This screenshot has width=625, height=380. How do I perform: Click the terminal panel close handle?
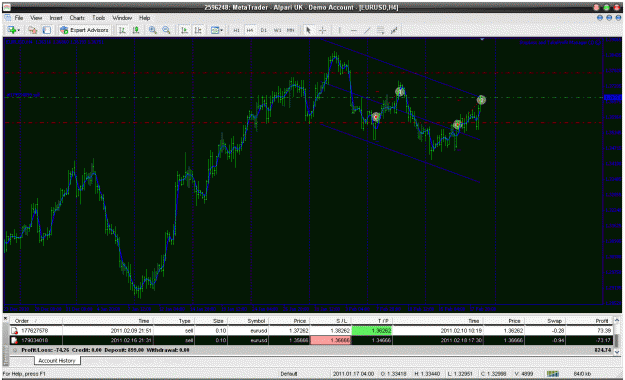coord(6,319)
